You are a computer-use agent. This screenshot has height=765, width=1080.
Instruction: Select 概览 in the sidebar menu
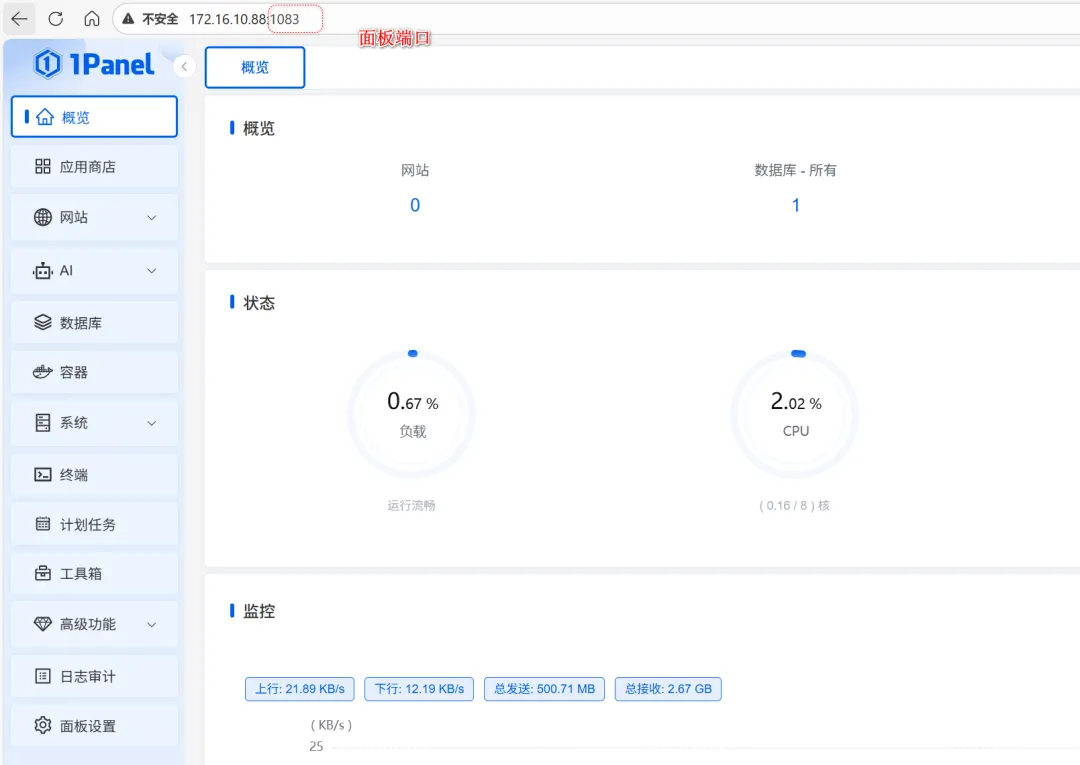94,116
